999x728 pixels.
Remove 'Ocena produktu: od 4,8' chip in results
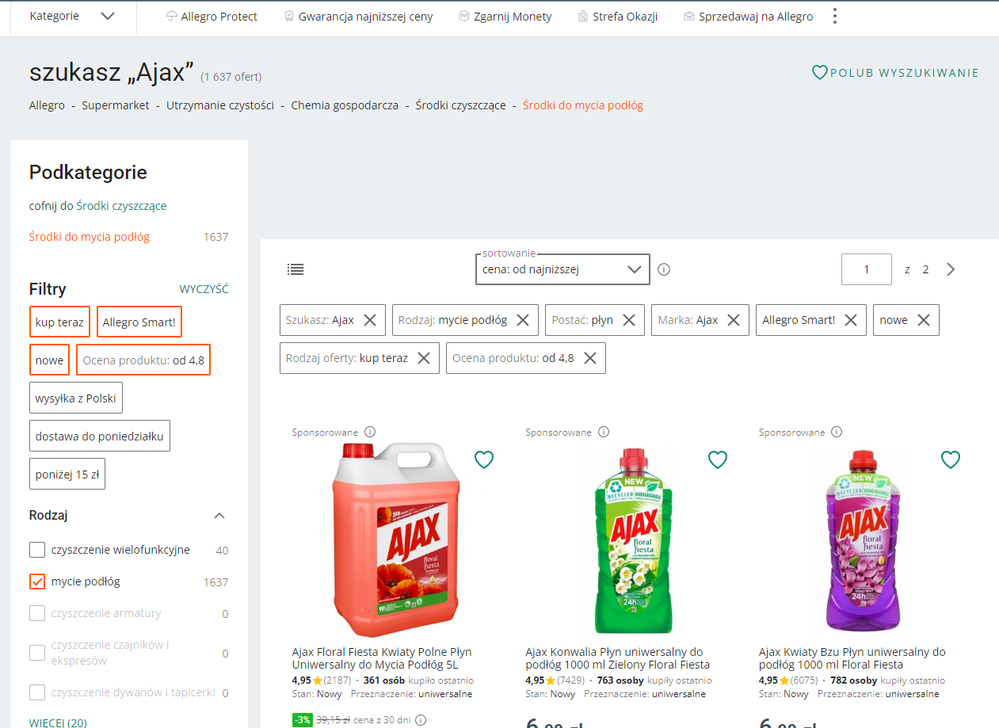click(x=591, y=358)
